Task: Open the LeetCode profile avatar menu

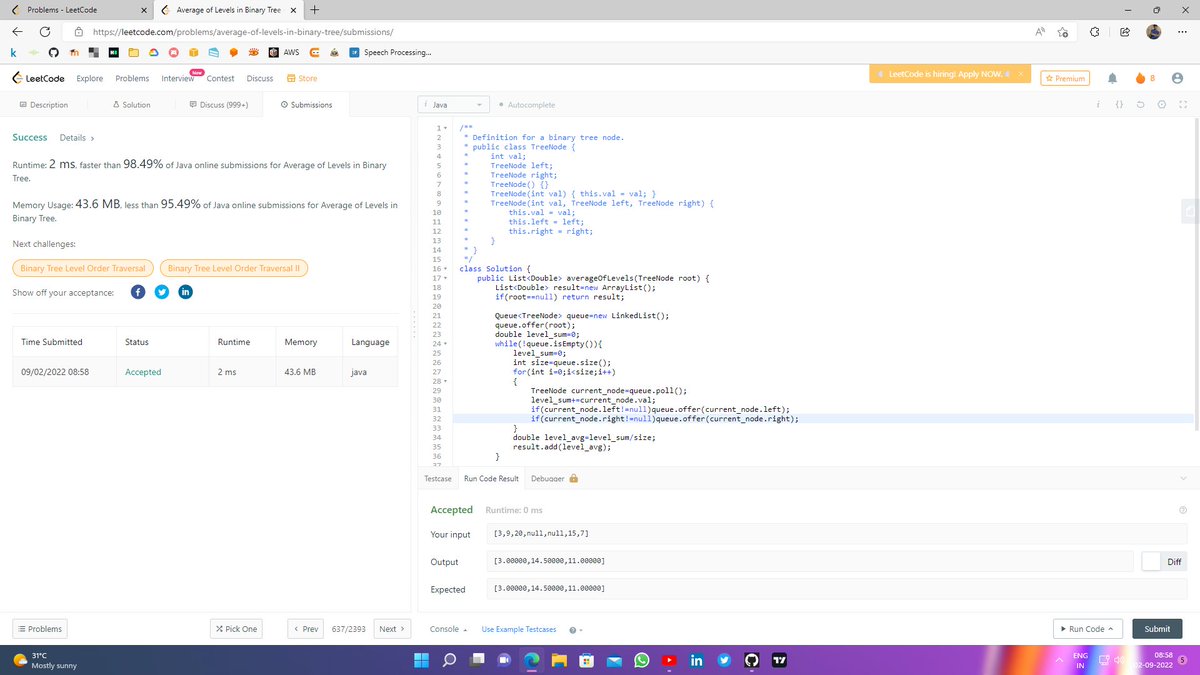Action: [x=1175, y=78]
